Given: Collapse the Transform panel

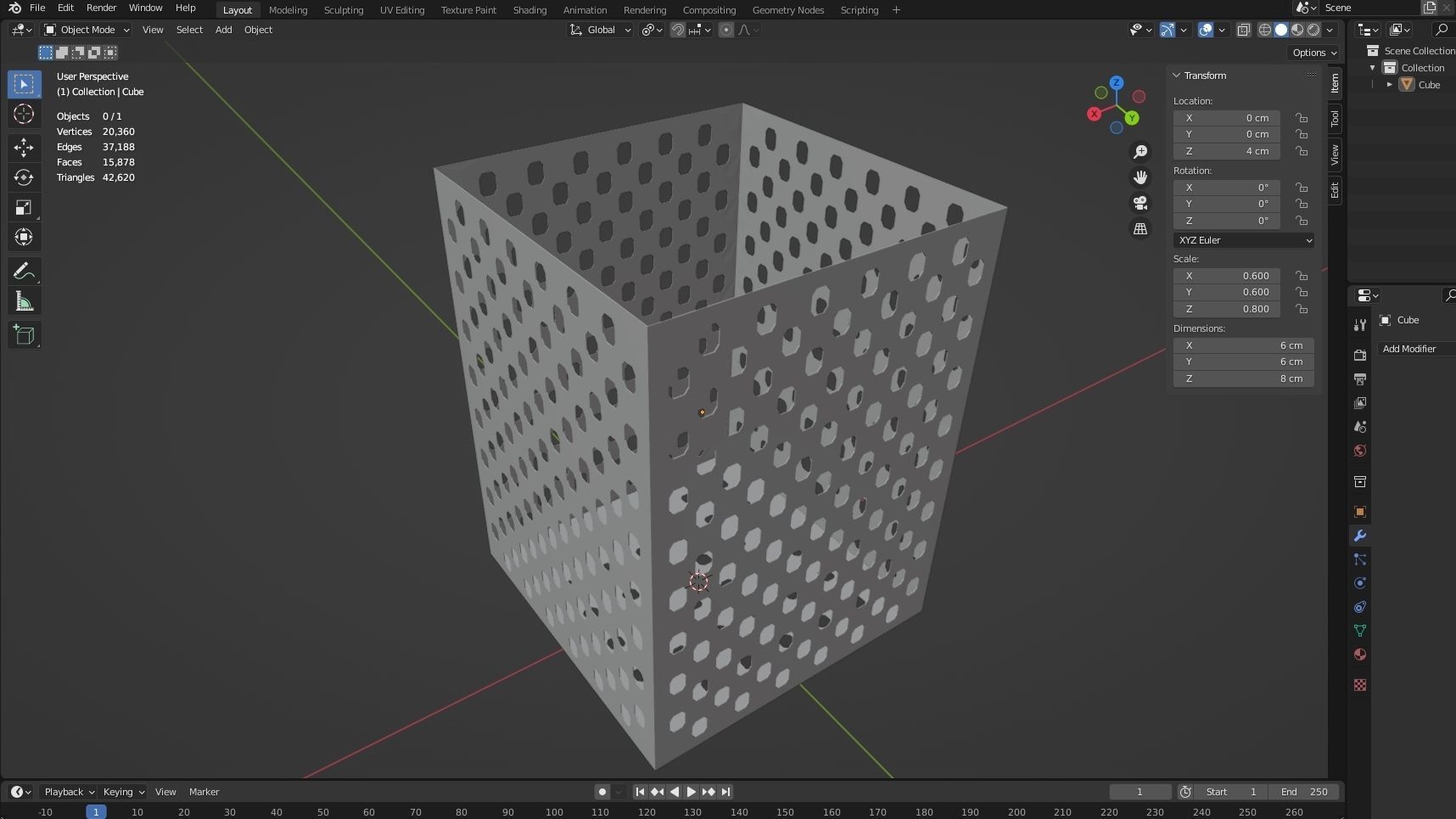Looking at the screenshot, I should [1177, 76].
